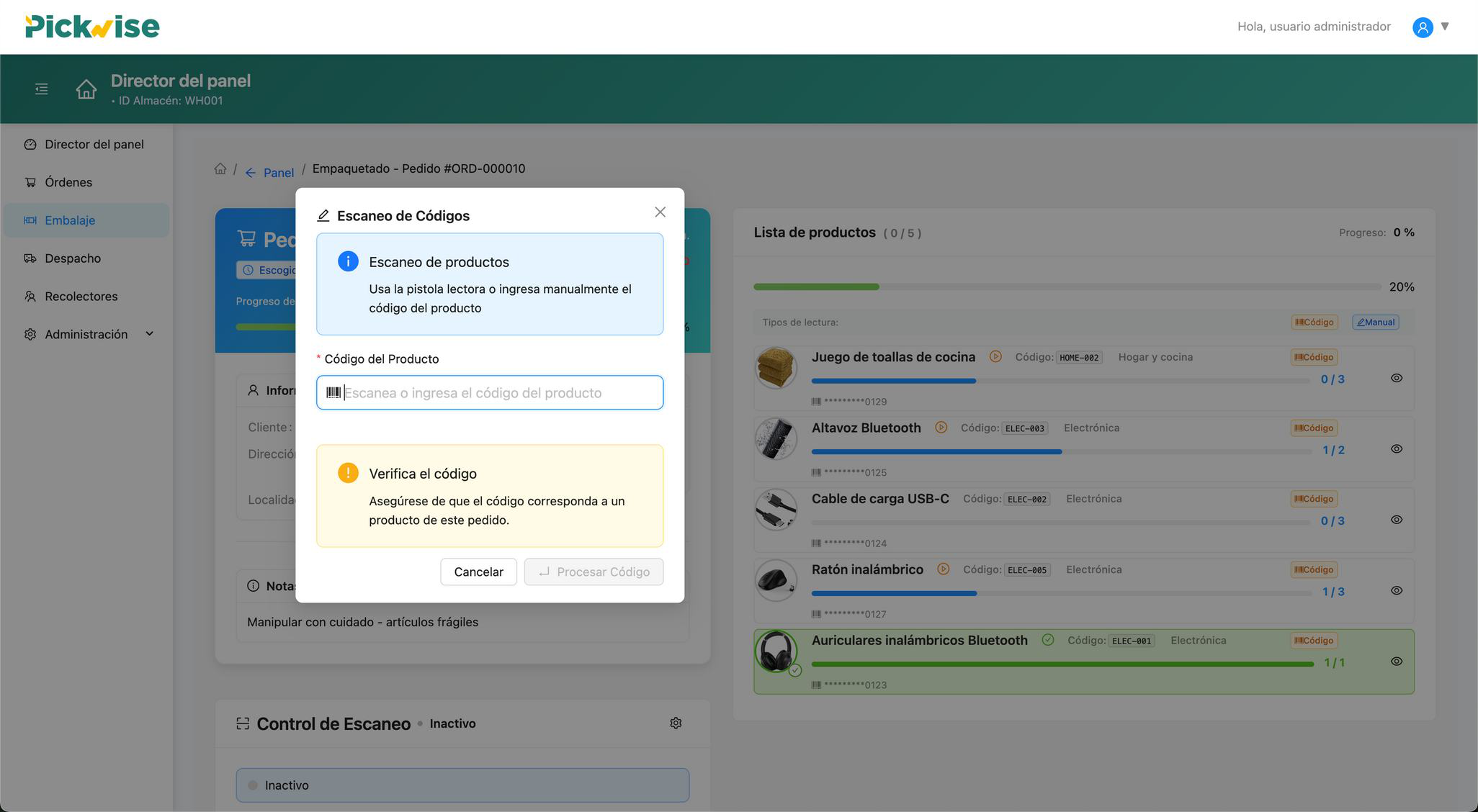The image size is (1478, 812).
Task: Toggle the eye icon for Auriculares inalámbricos Bluetooth
Action: tap(1396, 662)
